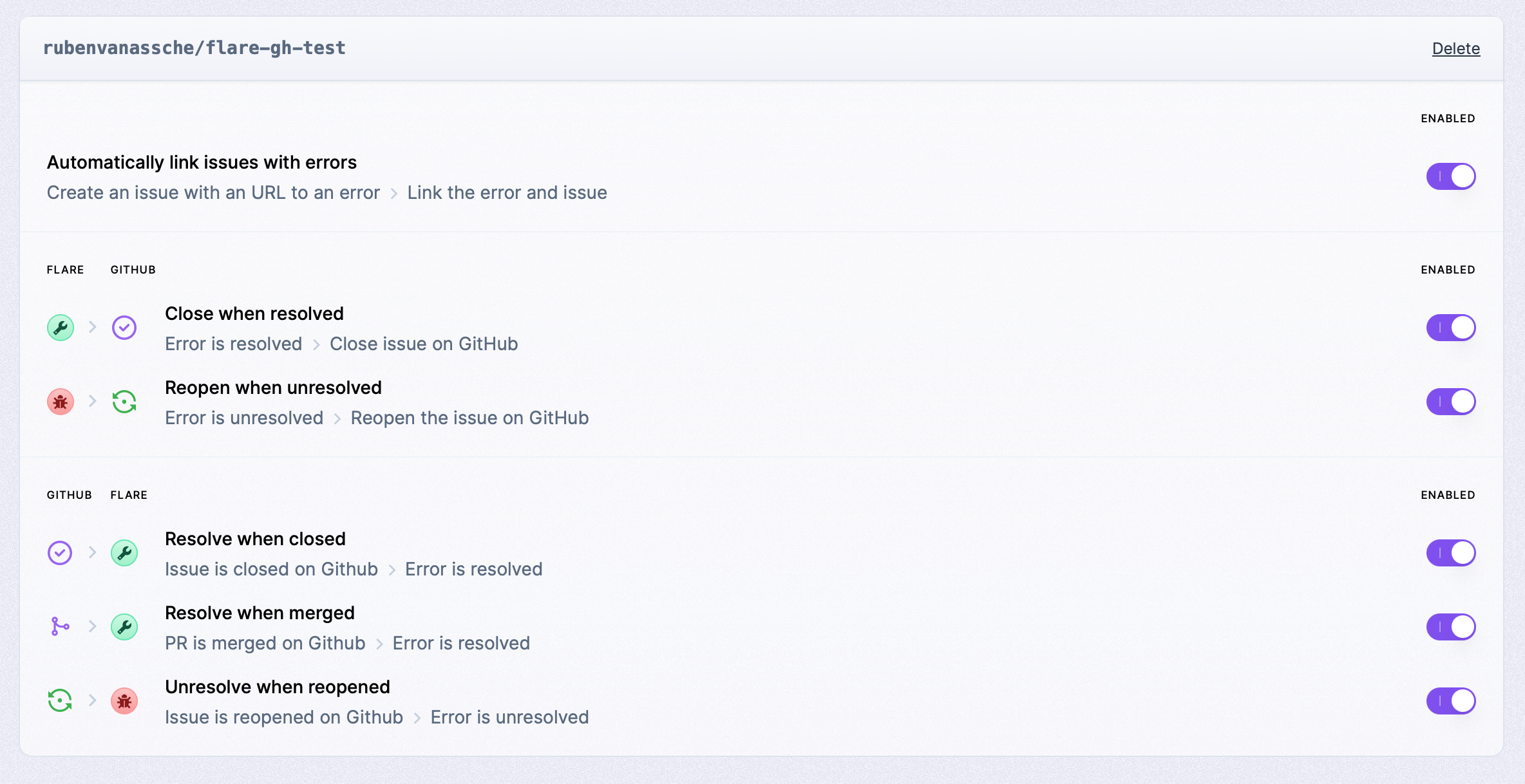Toggle off Automatically link issues with errors
1525x784 pixels.
1450,176
